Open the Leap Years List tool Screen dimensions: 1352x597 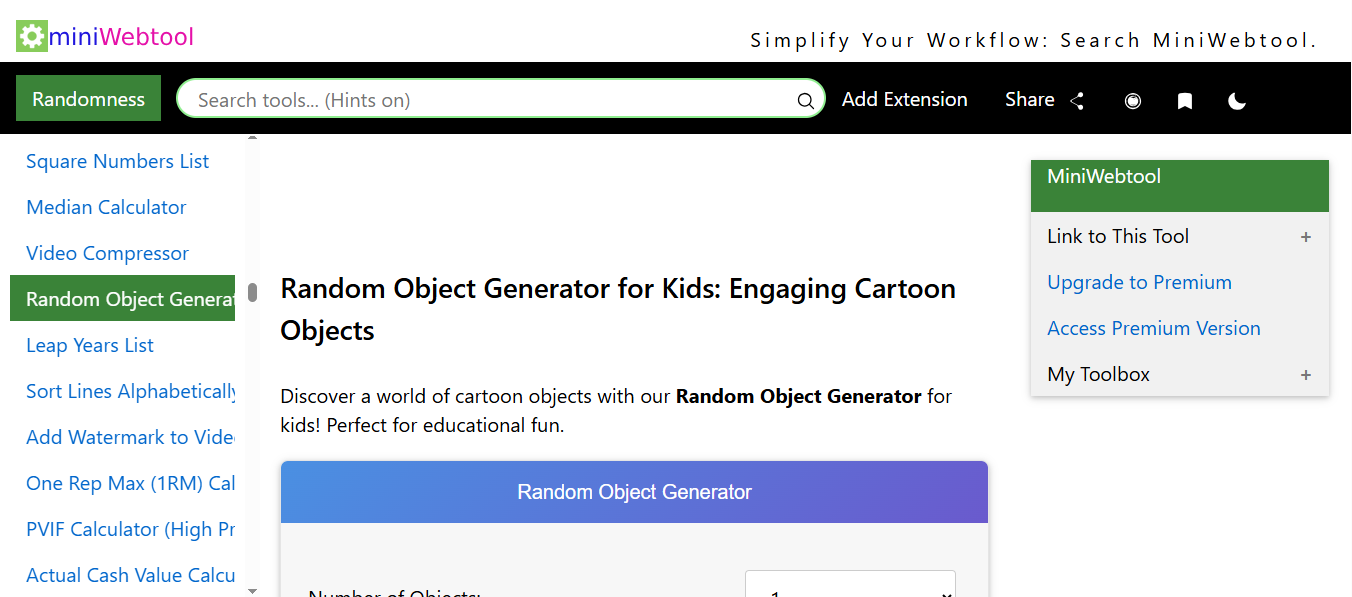(89, 345)
